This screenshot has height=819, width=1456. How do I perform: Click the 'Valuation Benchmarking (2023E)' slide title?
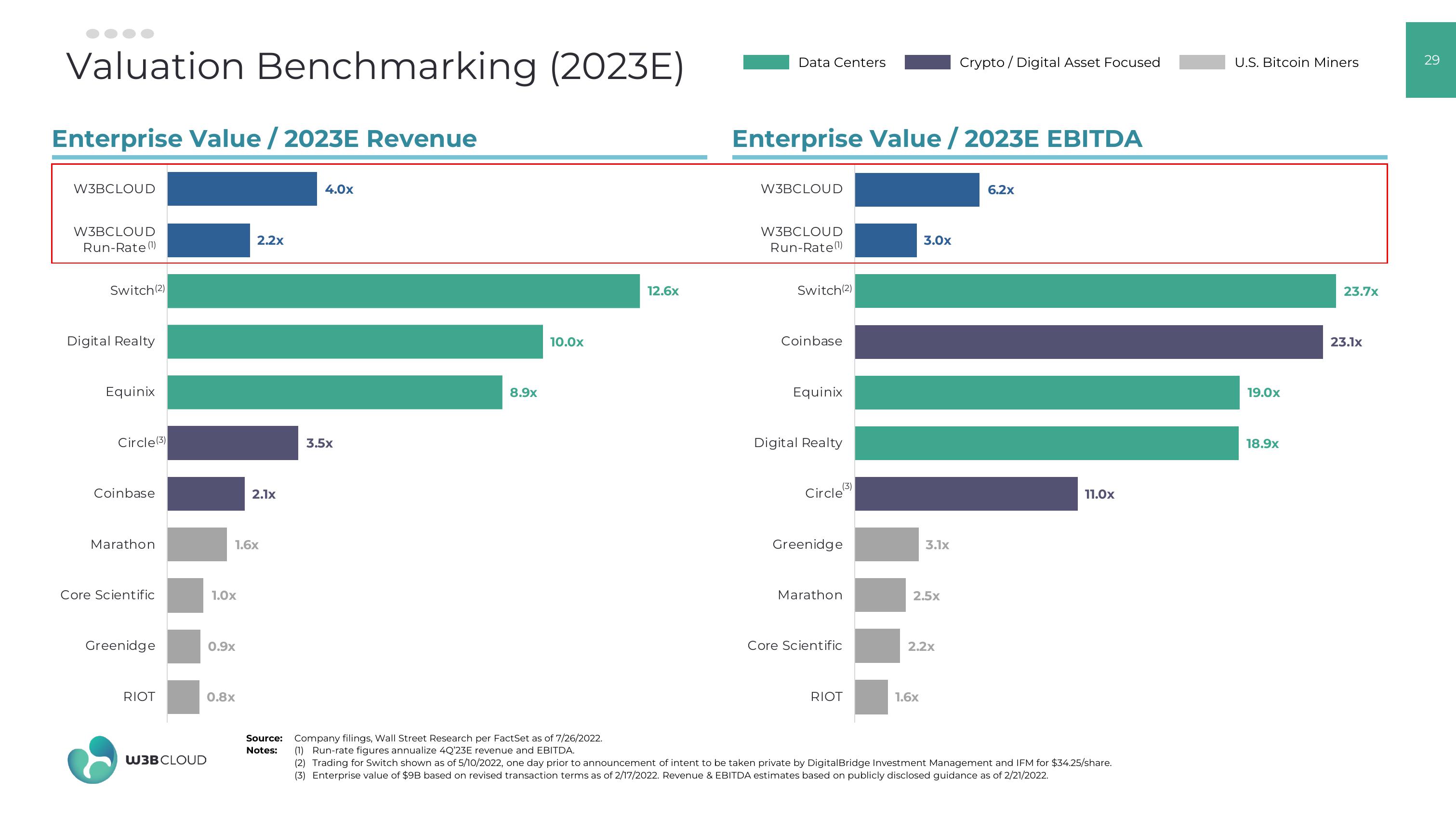click(x=375, y=66)
